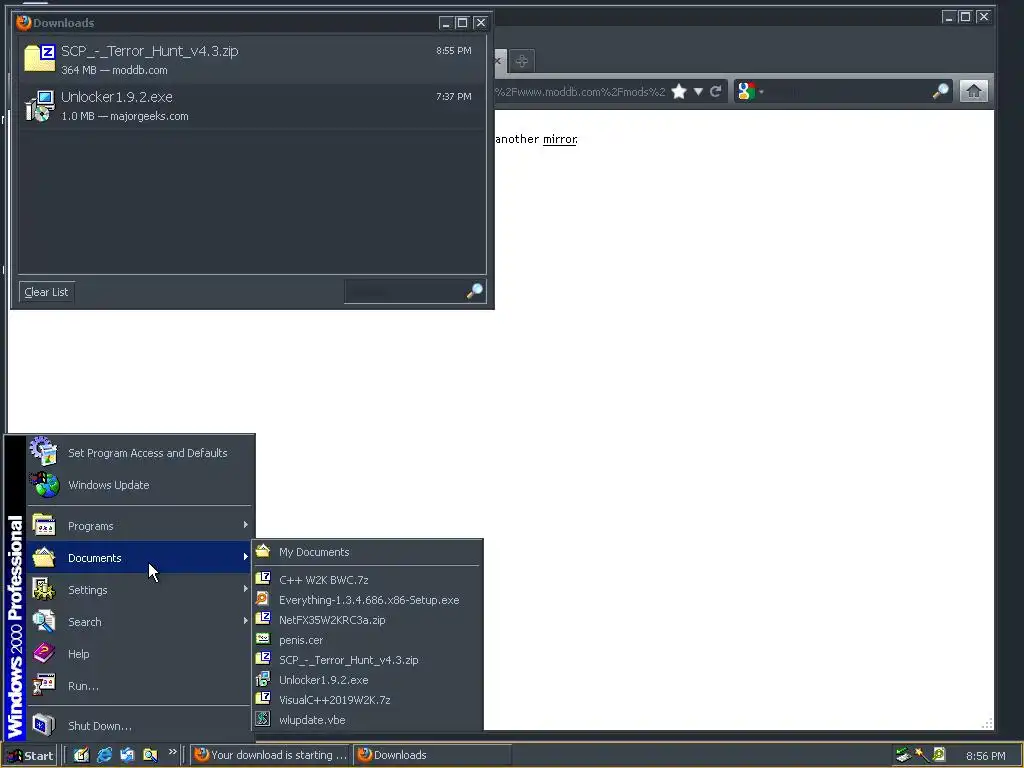1024x768 pixels.
Task: Open the URL history dropdown arrow
Action: click(698, 91)
